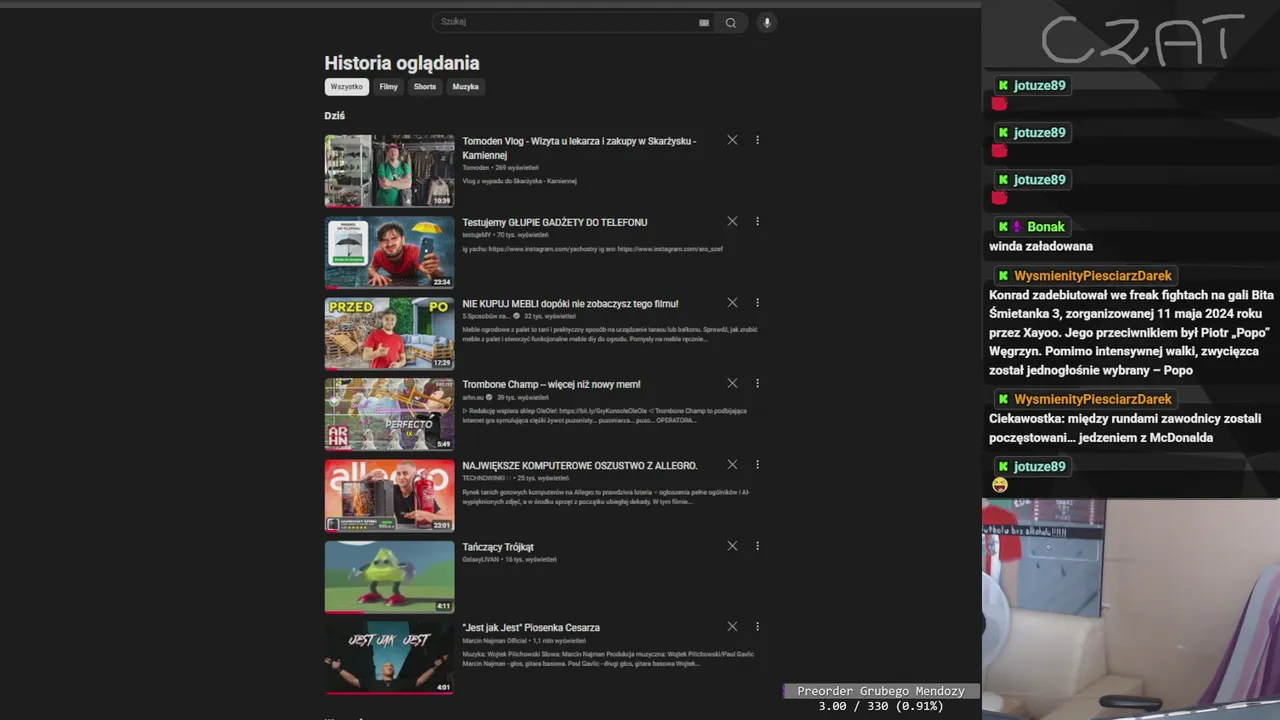Select the Shorts filter chip
Image resolution: width=1280 pixels, height=720 pixels.
coord(425,87)
